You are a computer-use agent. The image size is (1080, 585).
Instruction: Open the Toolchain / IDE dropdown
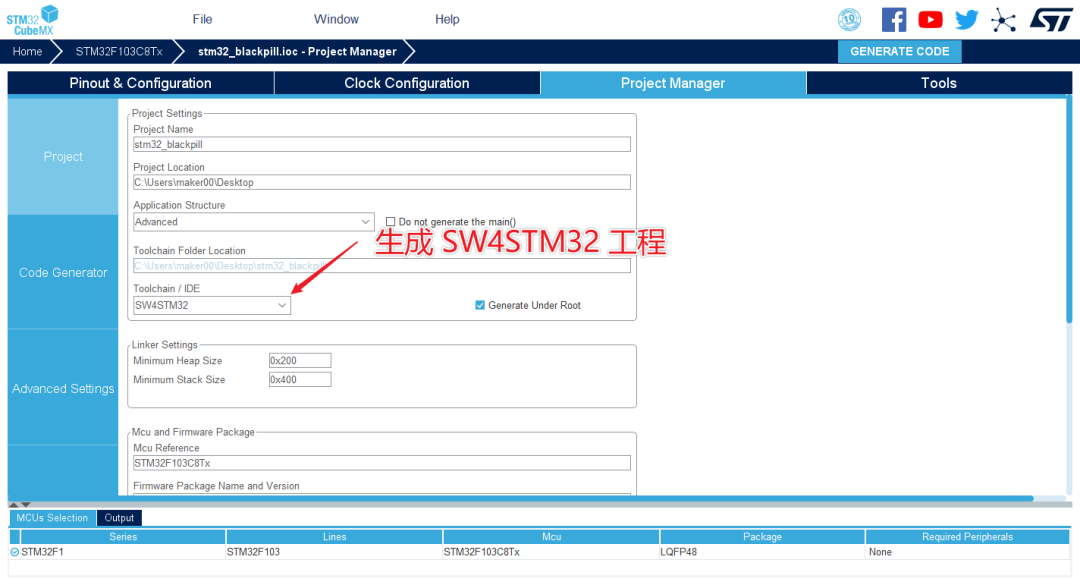[x=212, y=305]
